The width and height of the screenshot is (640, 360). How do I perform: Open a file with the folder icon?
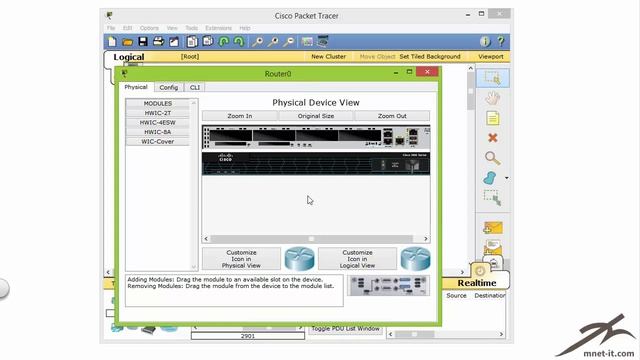pos(127,42)
